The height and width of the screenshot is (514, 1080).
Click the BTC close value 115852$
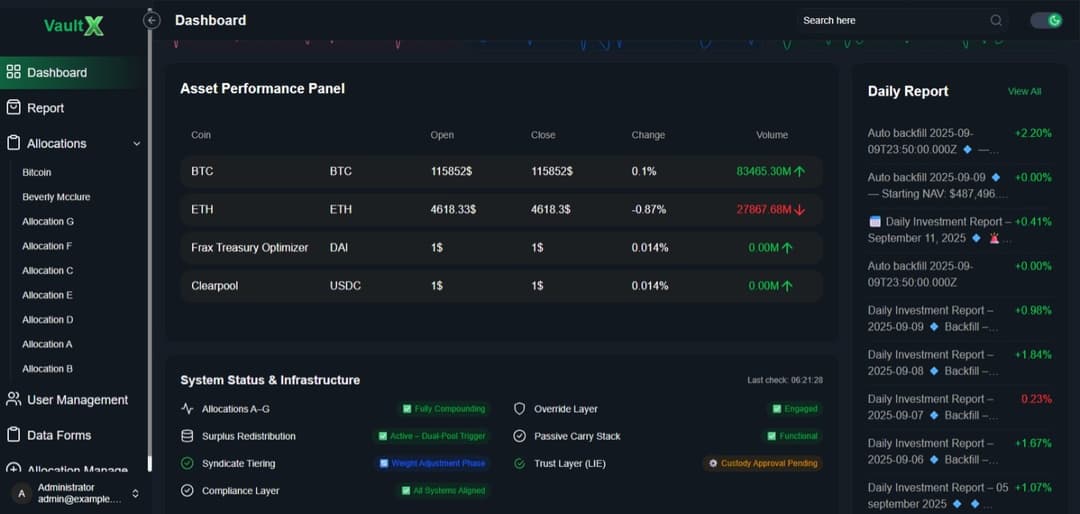(x=552, y=172)
